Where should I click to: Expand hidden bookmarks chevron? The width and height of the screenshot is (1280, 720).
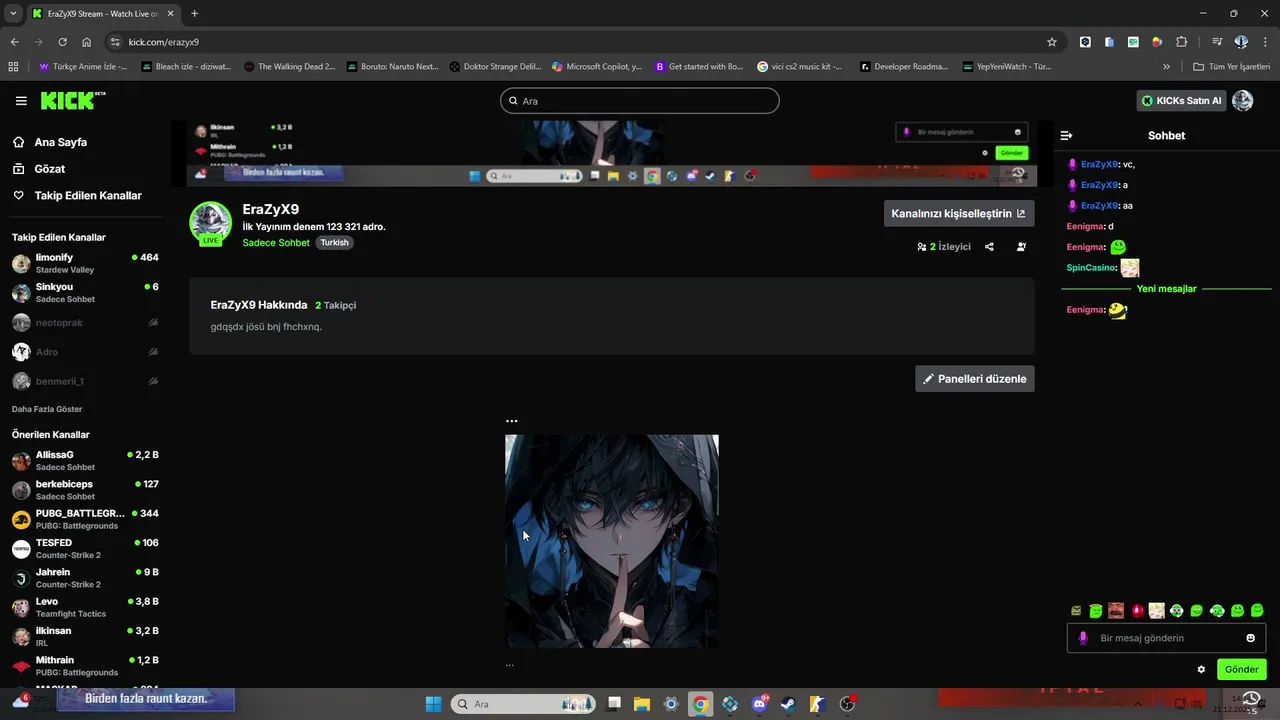point(1166,67)
